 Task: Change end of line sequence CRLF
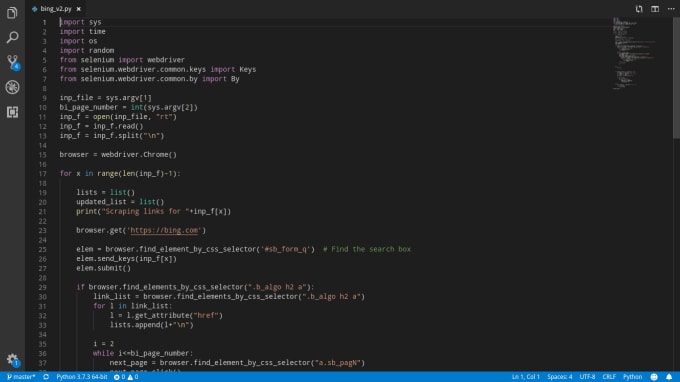pos(609,377)
